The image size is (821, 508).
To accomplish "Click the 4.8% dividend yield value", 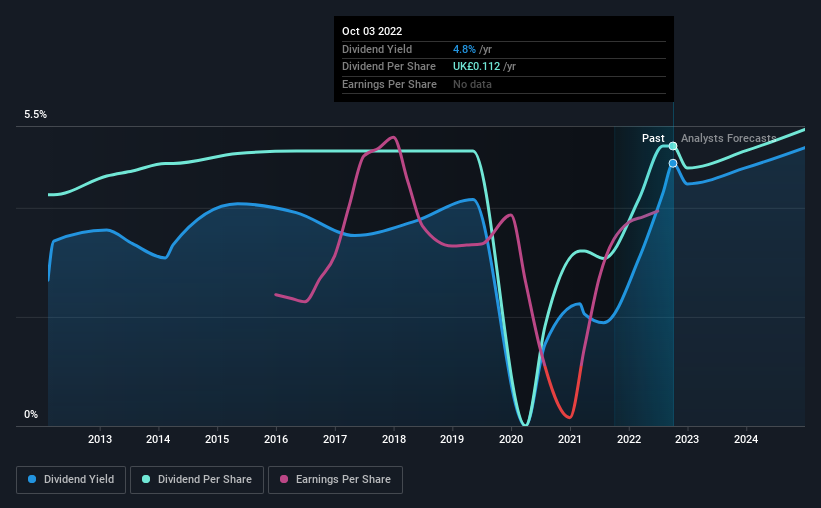I will pos(464,49).
